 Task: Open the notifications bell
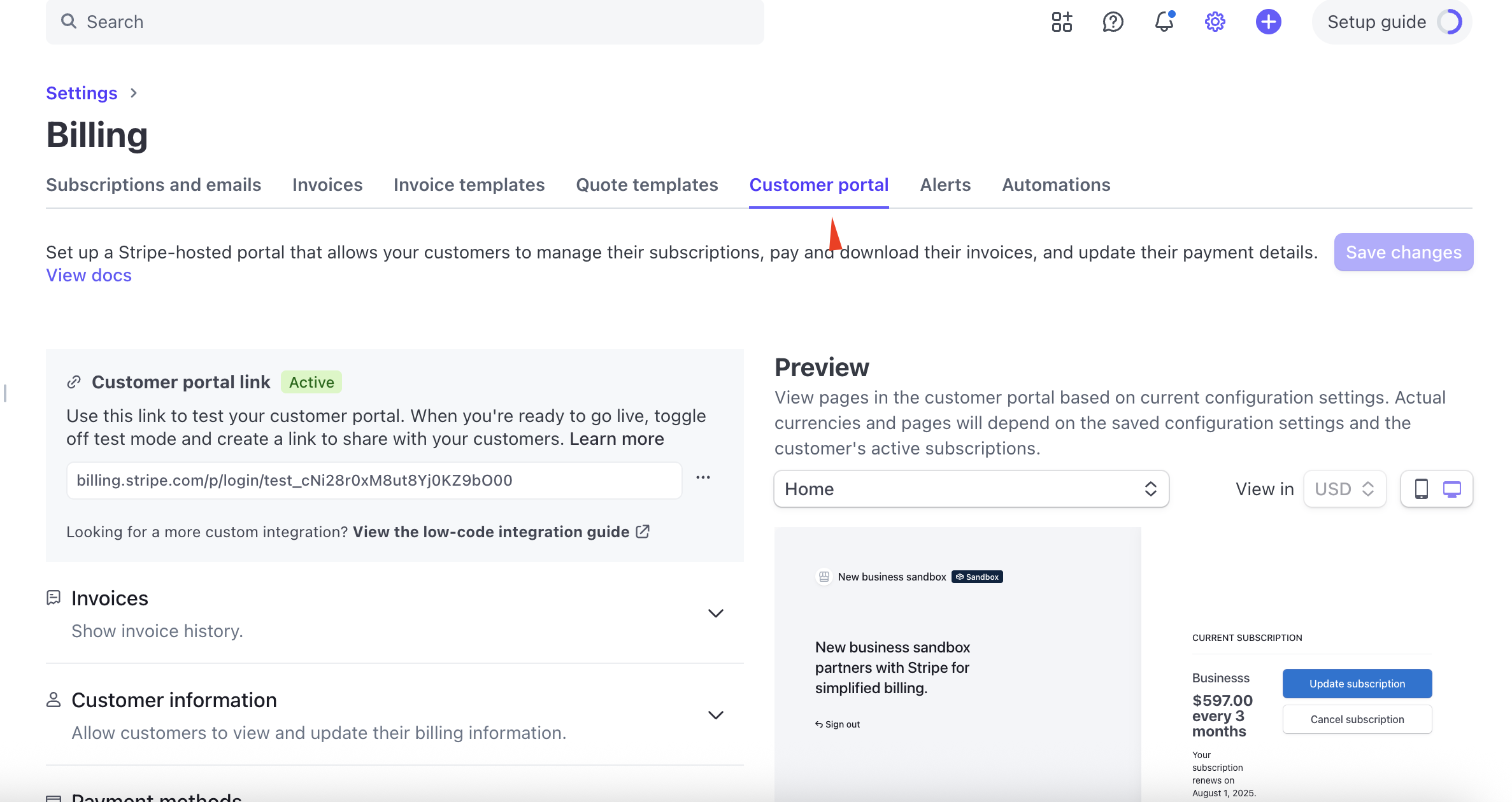1164,22
